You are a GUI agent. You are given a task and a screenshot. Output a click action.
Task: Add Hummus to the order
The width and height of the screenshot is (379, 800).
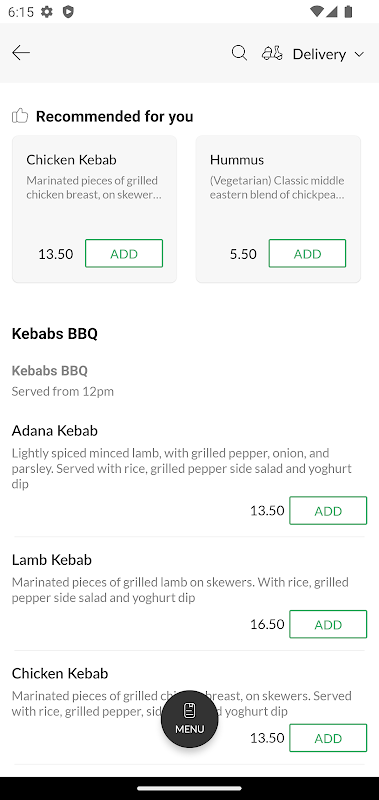tap(308, 254)
